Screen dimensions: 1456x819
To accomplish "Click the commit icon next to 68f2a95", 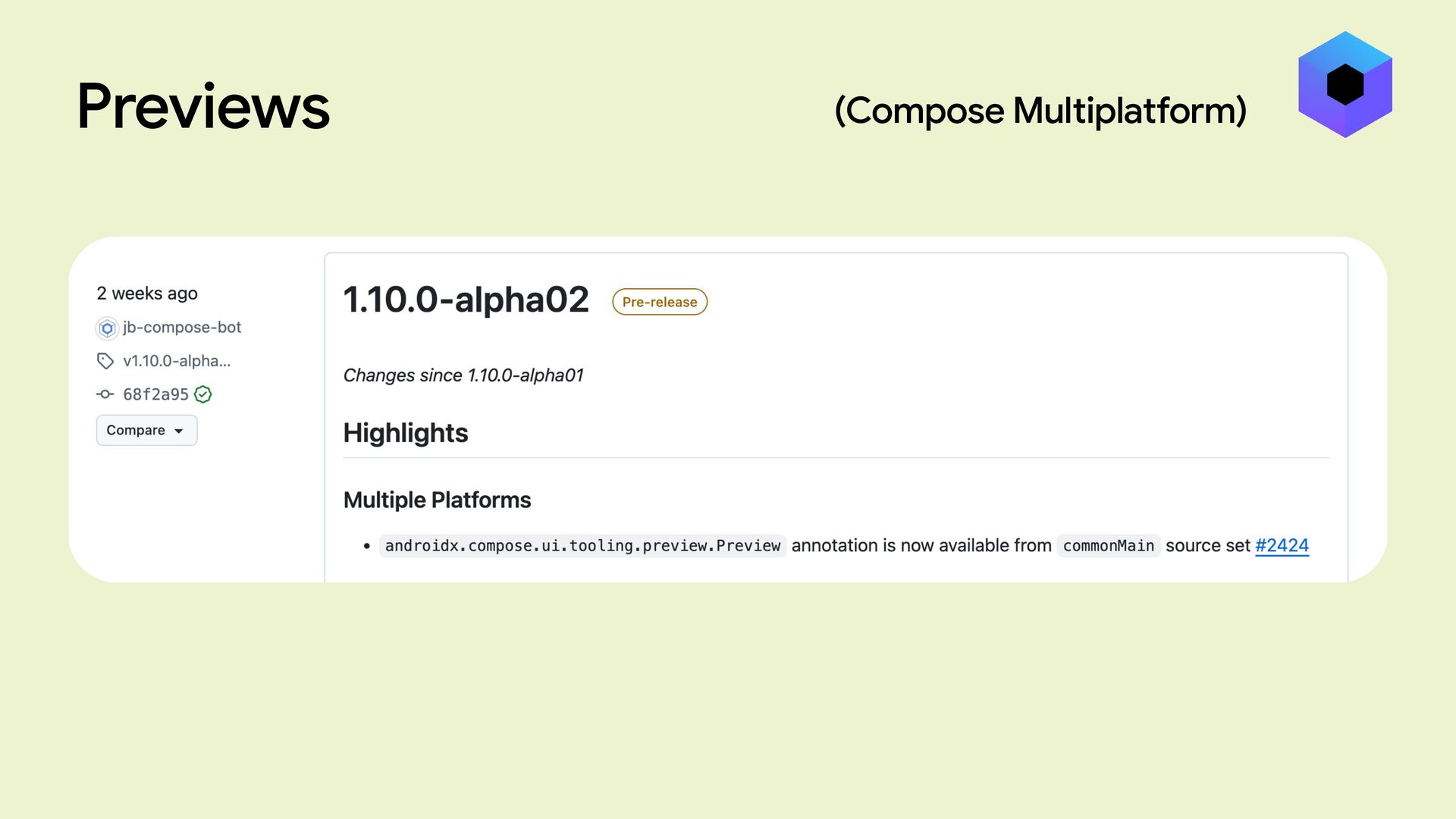I will (105, 394).
